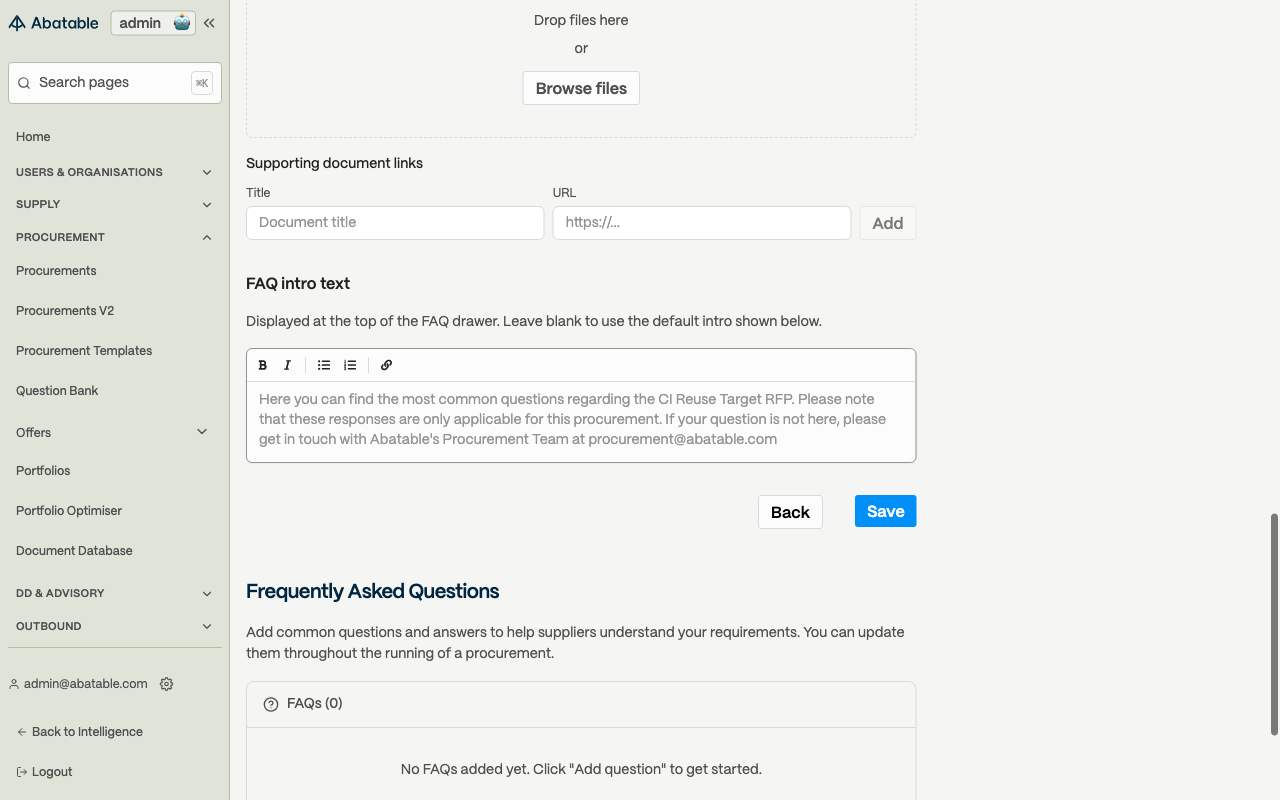This screenshot has width=1280, height=800.
Task: Click the Abatable logo
Action: tap(54, 23)
